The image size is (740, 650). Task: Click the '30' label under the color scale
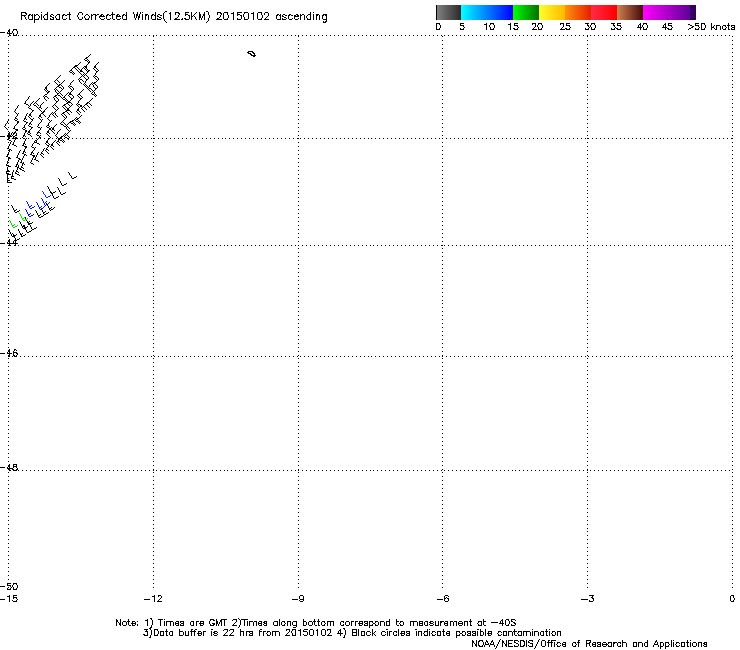[x=590, y=27]
